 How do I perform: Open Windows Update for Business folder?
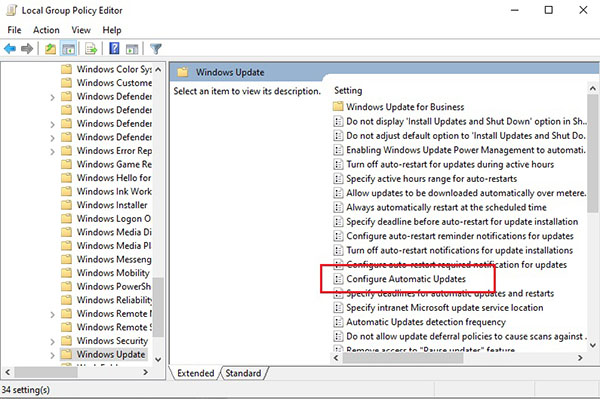pyautogui.click(x=399, y=107)
